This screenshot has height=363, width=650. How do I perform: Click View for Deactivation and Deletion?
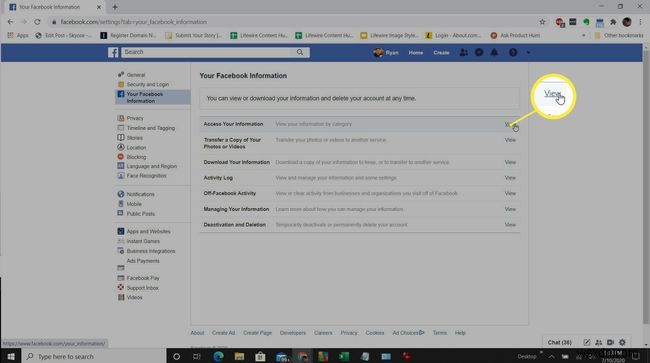pyautogui.click(x=510, y=225)
